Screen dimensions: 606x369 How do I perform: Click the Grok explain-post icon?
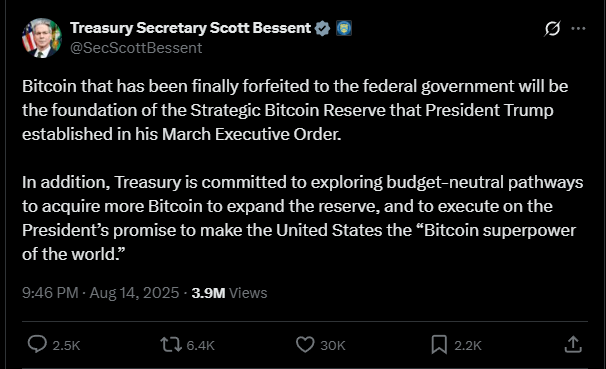click(552, 29)
